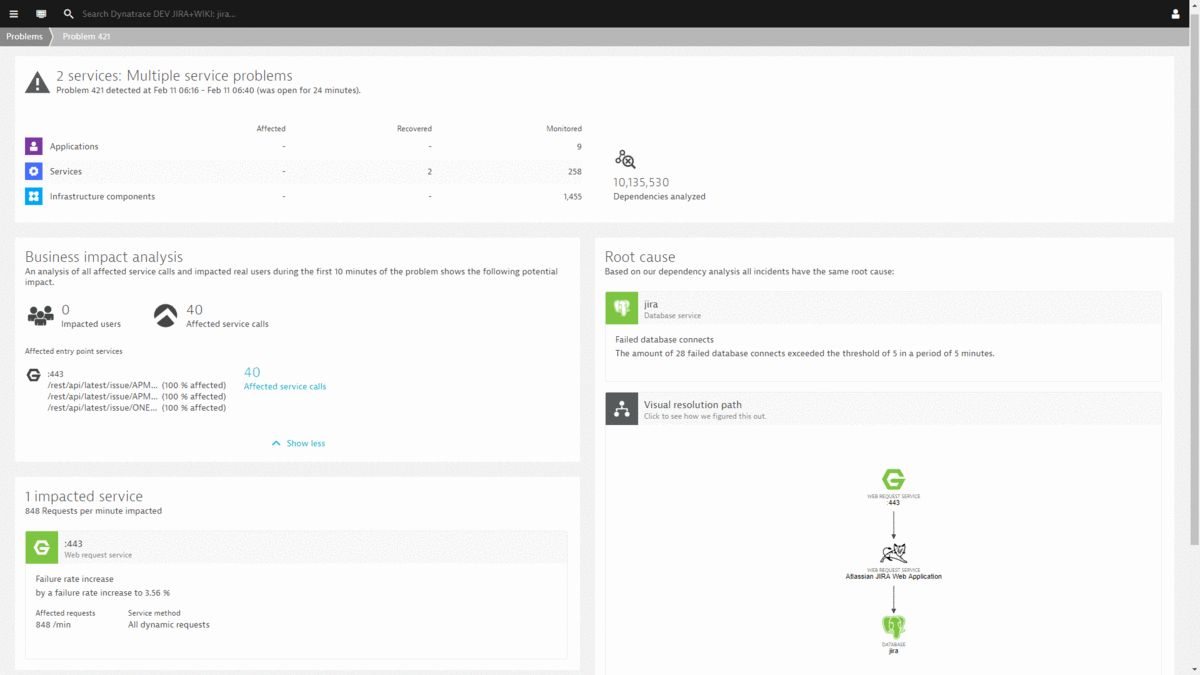
Task: Select the Tomcat icon for Atlassian JIRA Web Application
Action: coord(893,552)
